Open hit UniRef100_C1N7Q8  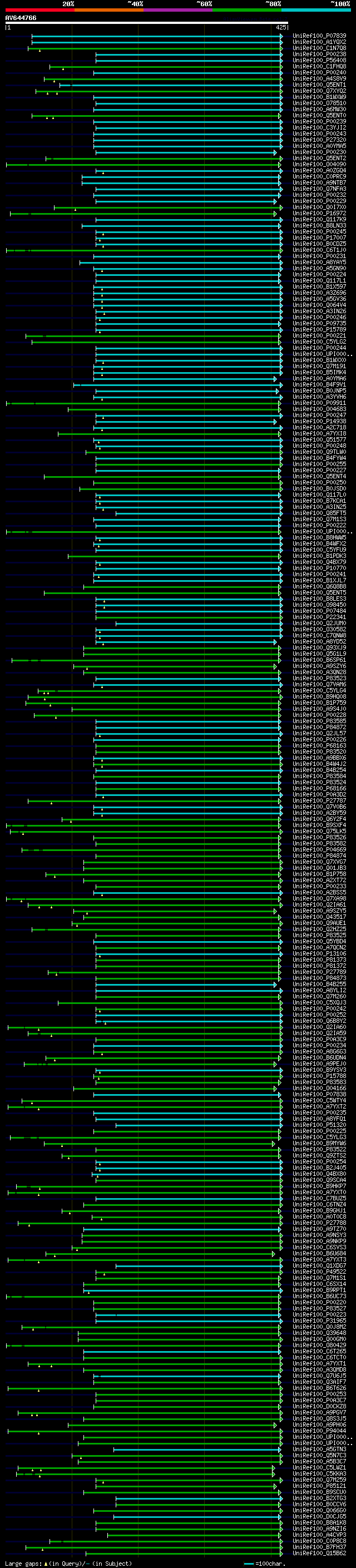[x=319, y=49]
